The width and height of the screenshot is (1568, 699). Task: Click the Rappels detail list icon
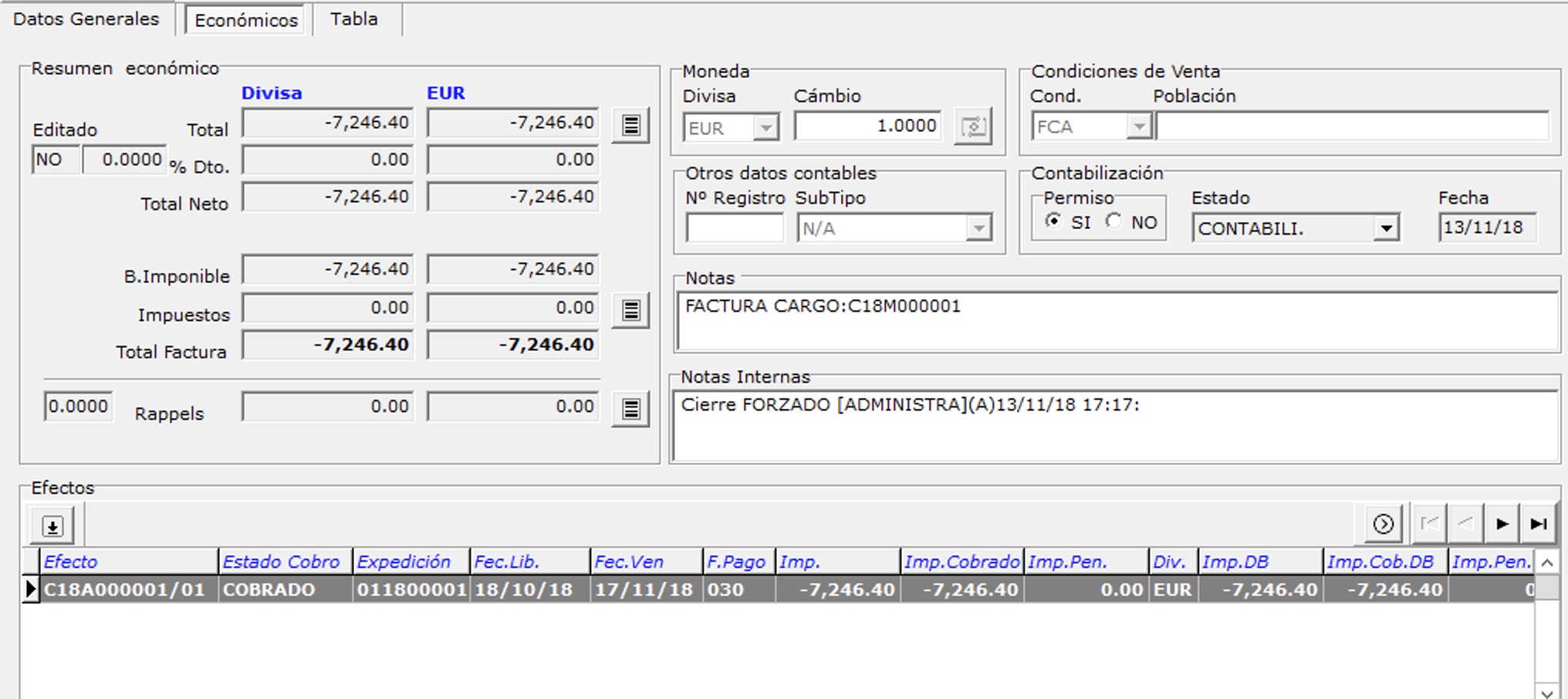630,410
